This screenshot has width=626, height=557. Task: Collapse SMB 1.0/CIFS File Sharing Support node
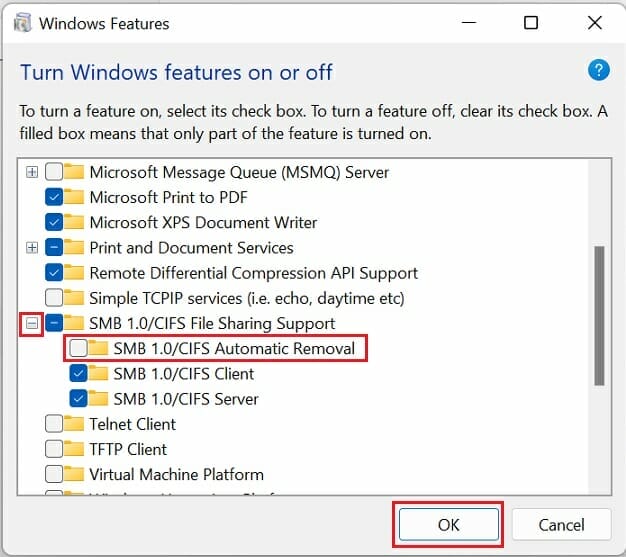pyautogui.click(x=32, y=323)
